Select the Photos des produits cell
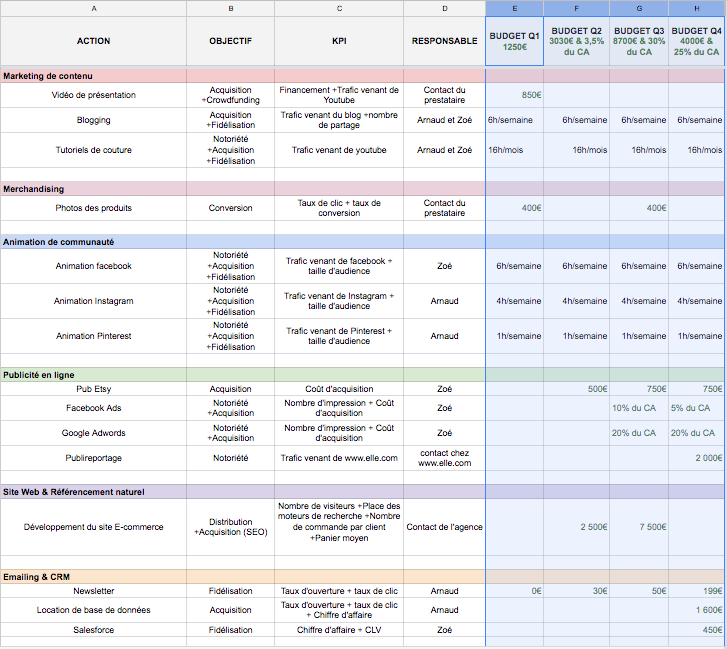This screenshot has height=649, width=727. [93, 208]
